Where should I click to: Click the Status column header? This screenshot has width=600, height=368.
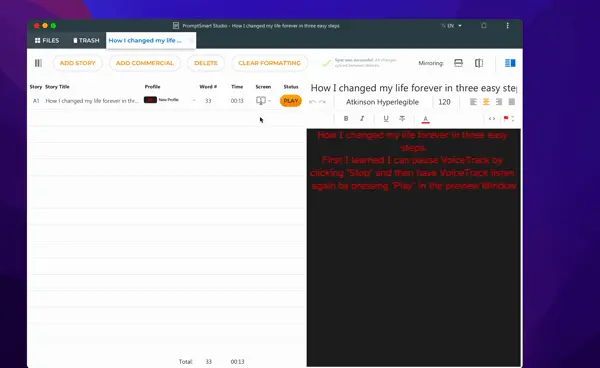point(291,87)
